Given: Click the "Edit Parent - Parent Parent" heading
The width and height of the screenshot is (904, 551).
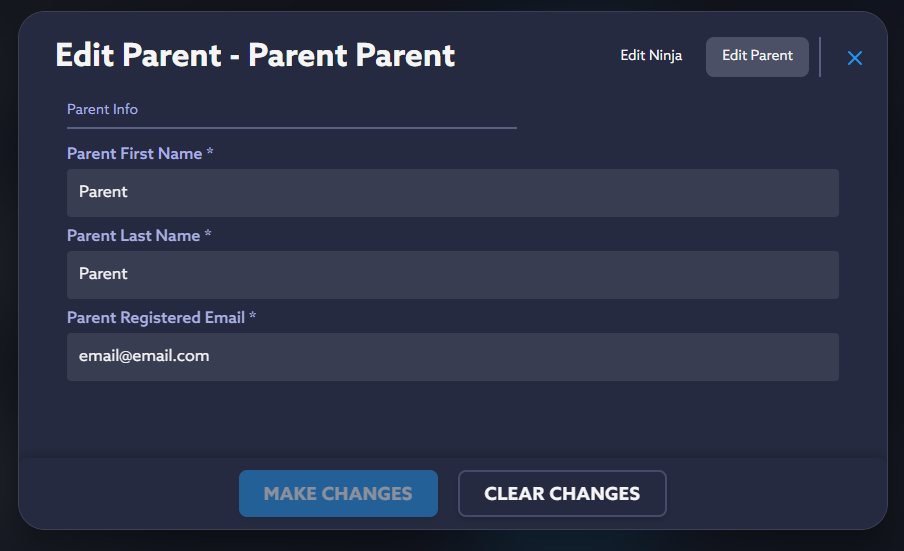Looking at the screenshot, I should [x=255, y=55].
